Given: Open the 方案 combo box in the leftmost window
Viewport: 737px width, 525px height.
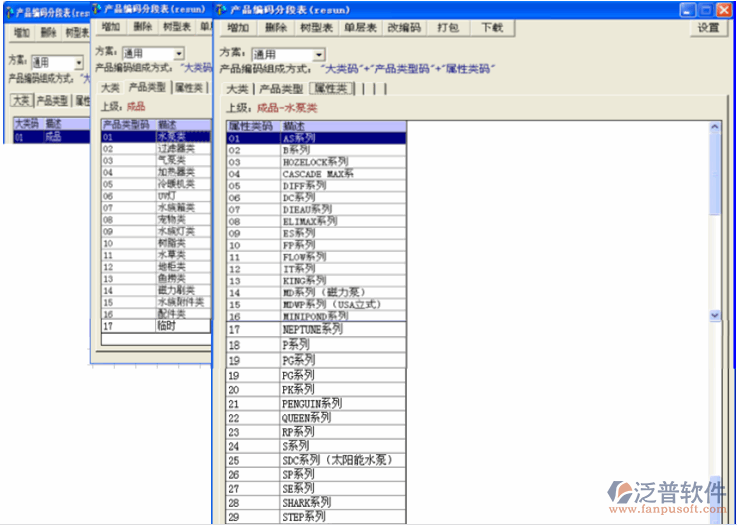Looking at the screenshot, I should [77, 62].
